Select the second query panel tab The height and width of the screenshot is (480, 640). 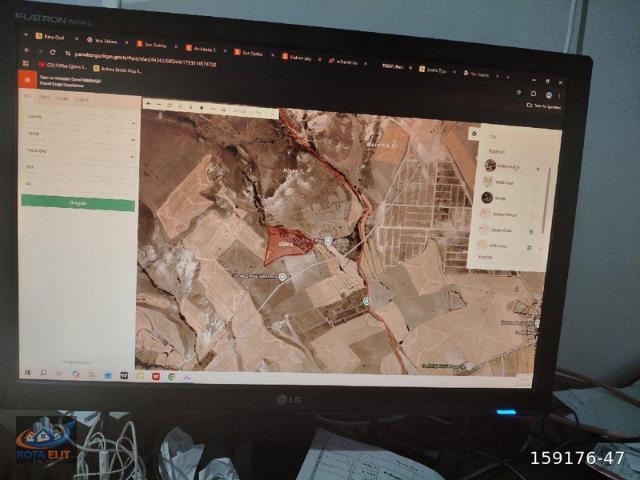pyautogui.click(x=44, y=97)
